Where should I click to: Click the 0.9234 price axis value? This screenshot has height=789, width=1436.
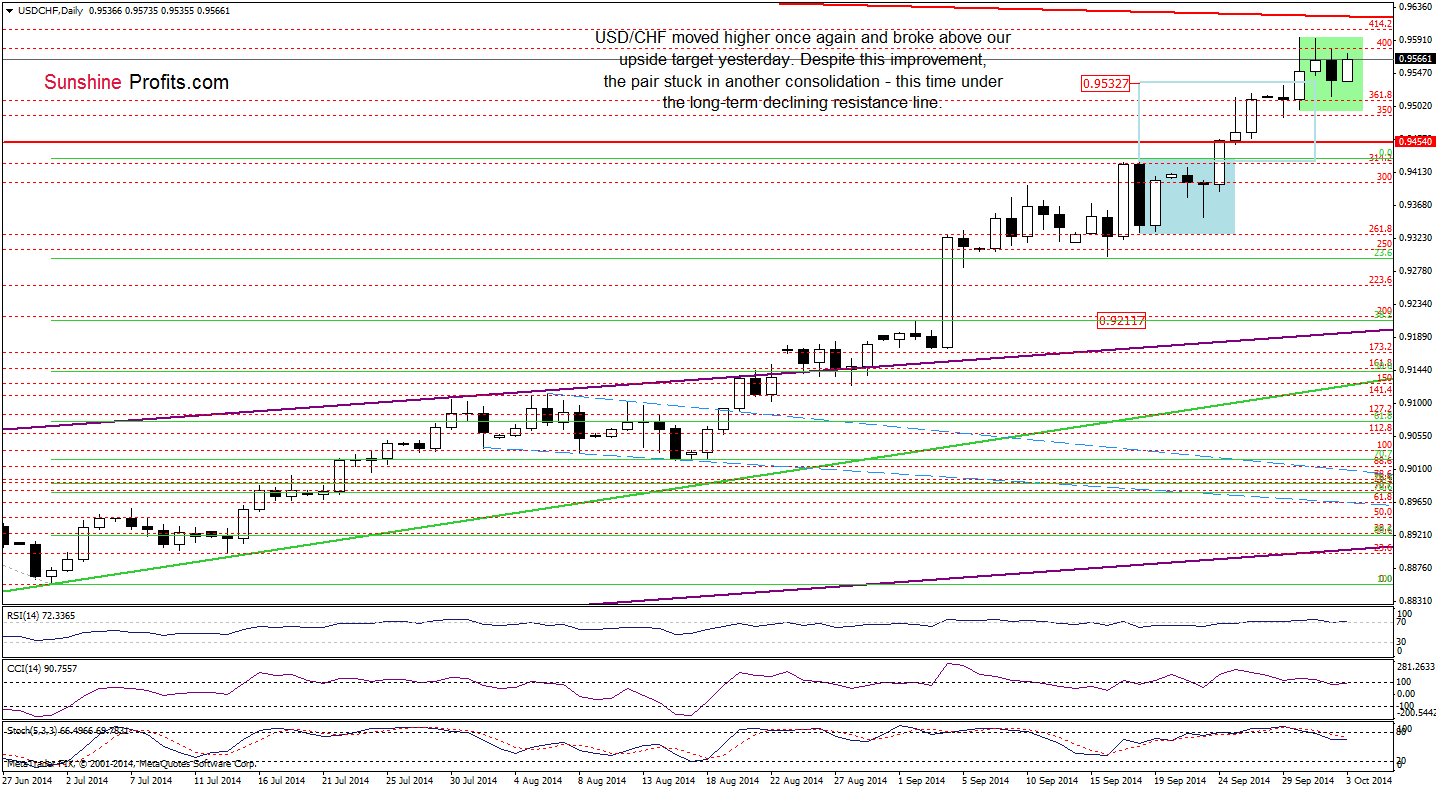(1413, 304)
